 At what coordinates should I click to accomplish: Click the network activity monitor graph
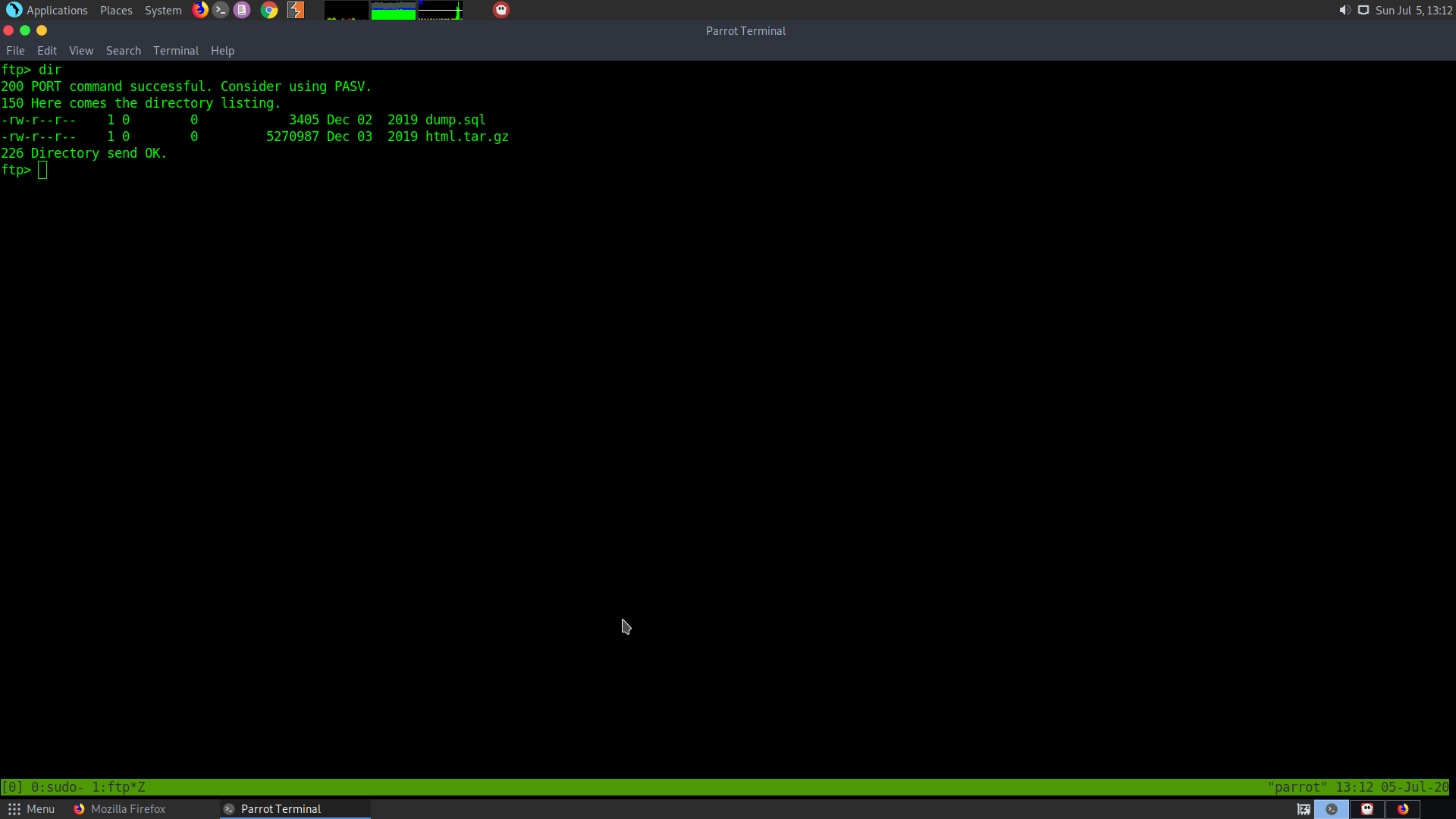(x=440, y=10)
